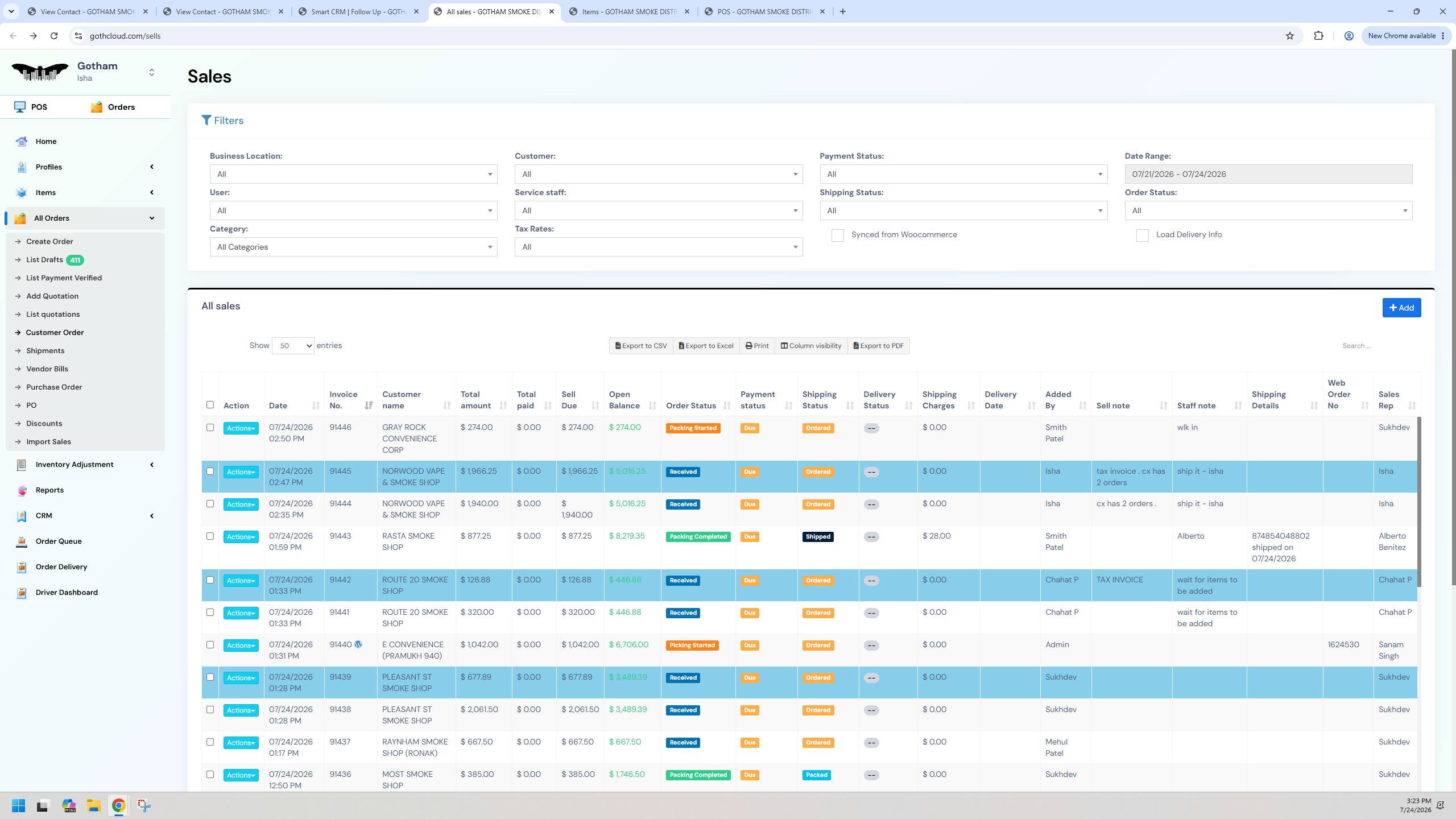
Task: Tick the Load Delivery Info checkbox
Action: click(x=1142, y=235)
